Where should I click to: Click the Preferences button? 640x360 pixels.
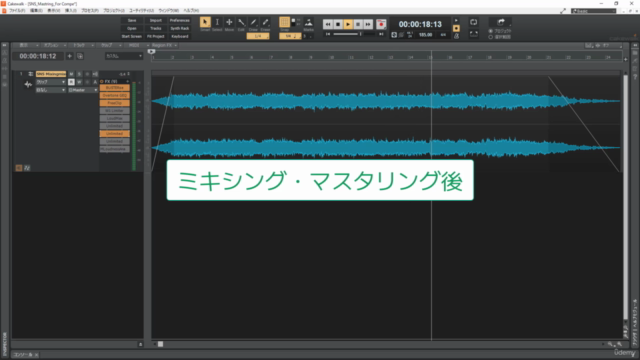[x=180, y=20]
